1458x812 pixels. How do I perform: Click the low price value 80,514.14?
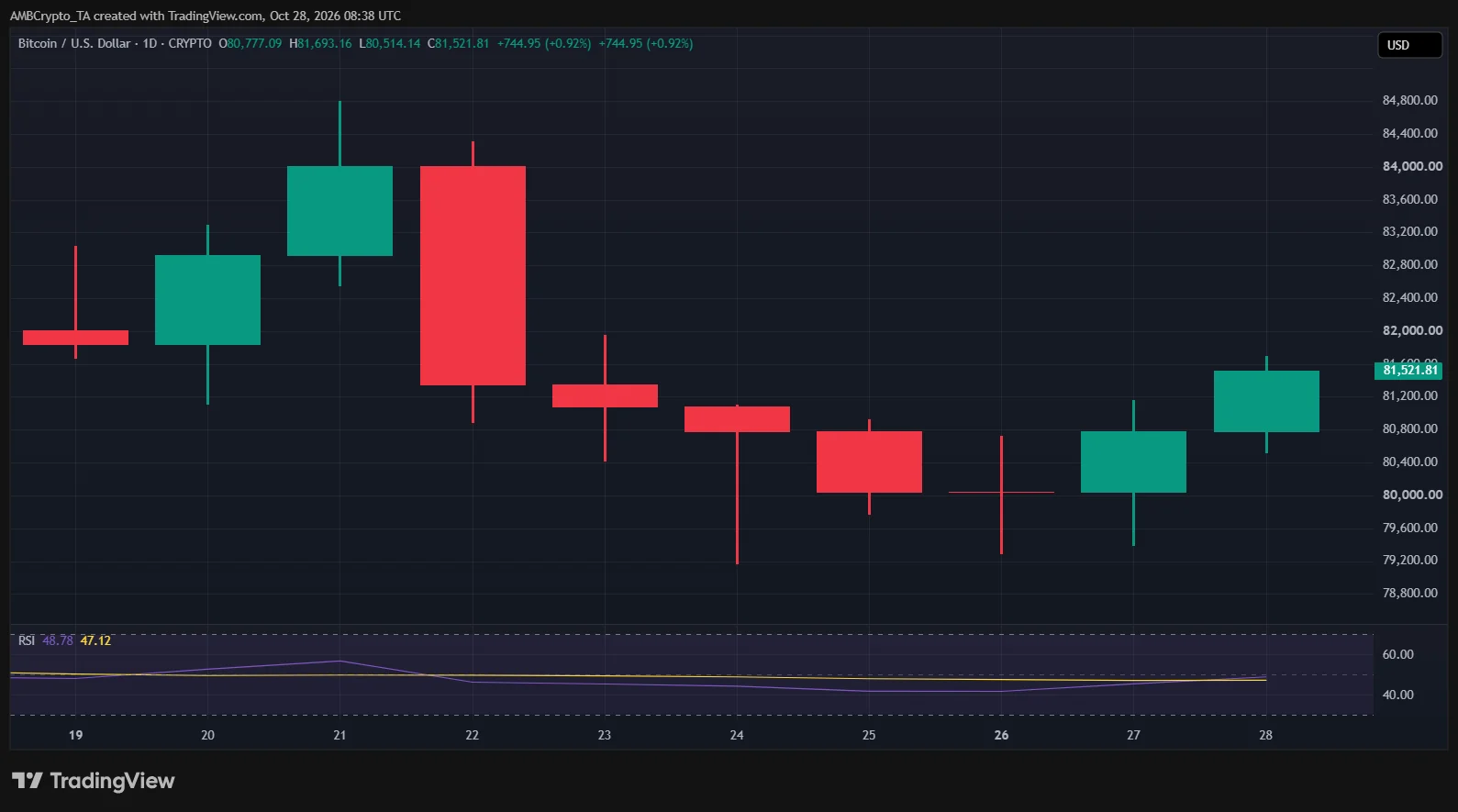coord(393,43)
